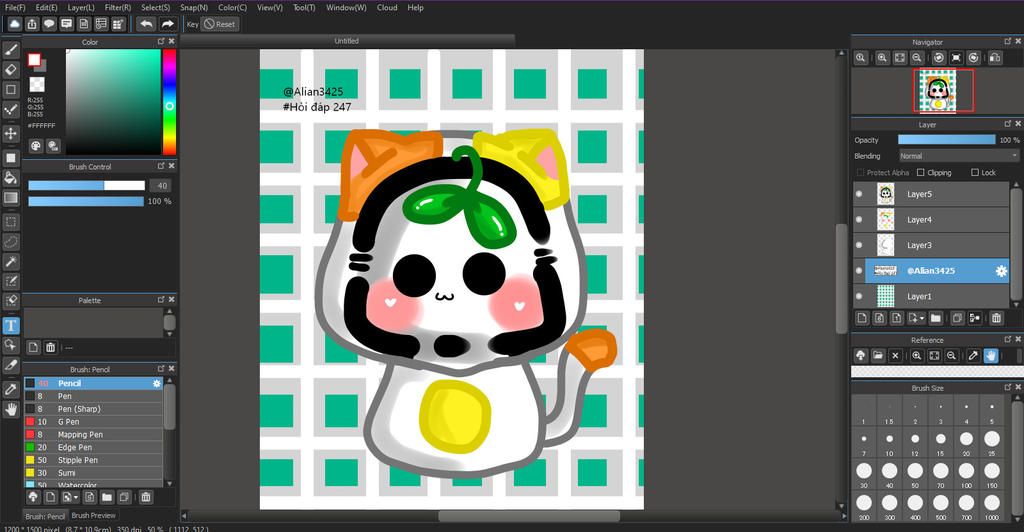
Task: Duplicate the layer in Layer panel
Action: (957, 318)
